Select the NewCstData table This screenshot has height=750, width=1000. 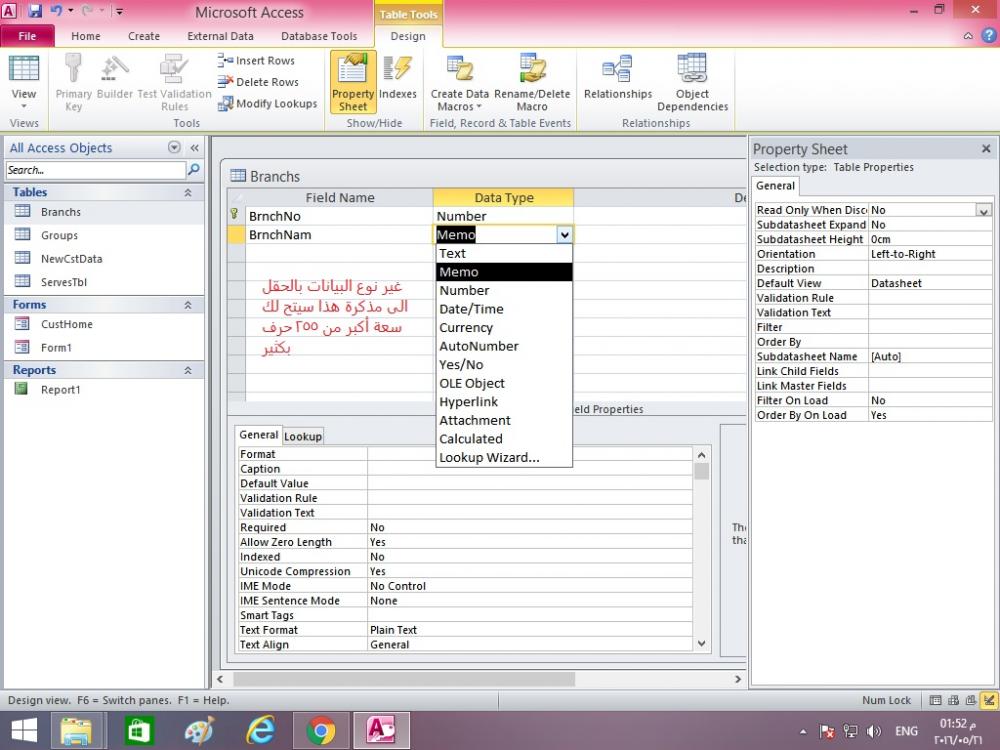104,259
